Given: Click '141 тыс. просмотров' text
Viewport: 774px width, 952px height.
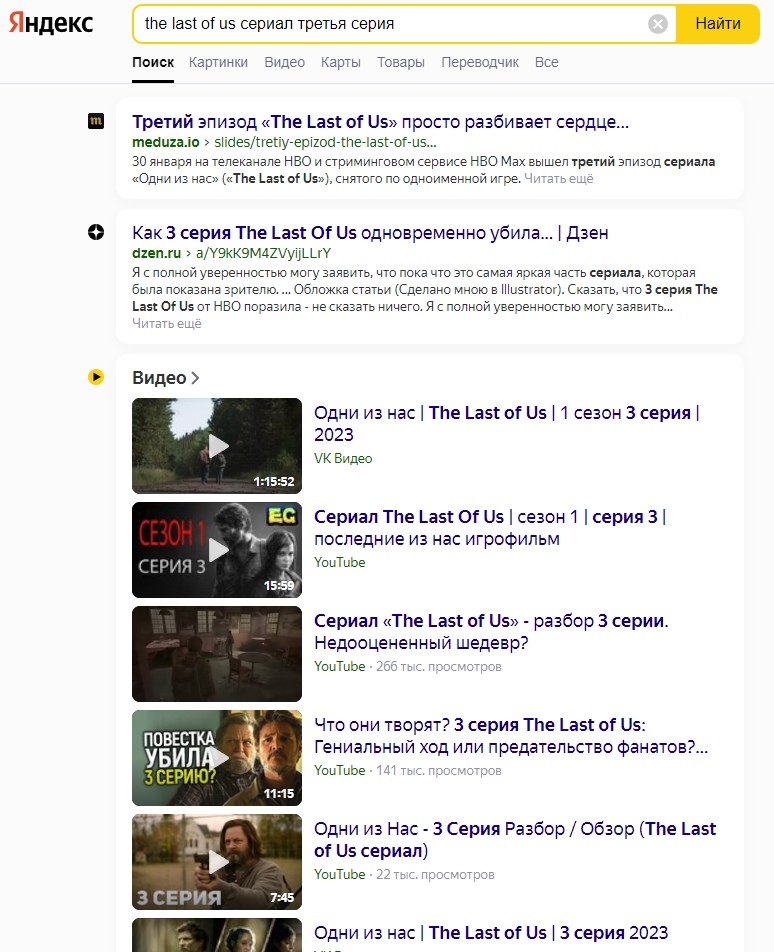Looking at the screenshot, I should (439, 770).
